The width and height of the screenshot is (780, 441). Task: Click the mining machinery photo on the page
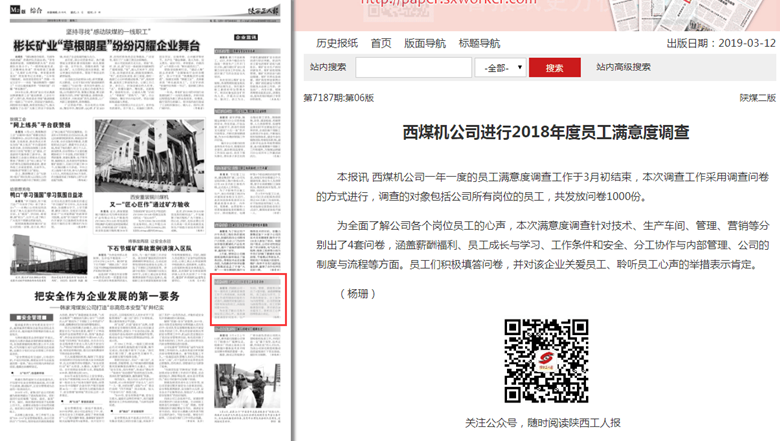pos(149,156)
